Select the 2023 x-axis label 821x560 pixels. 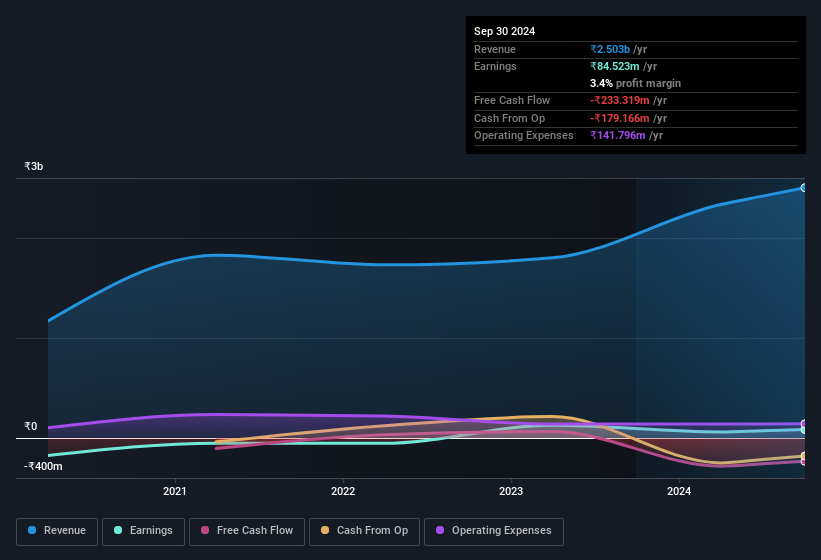coord(511,491)
